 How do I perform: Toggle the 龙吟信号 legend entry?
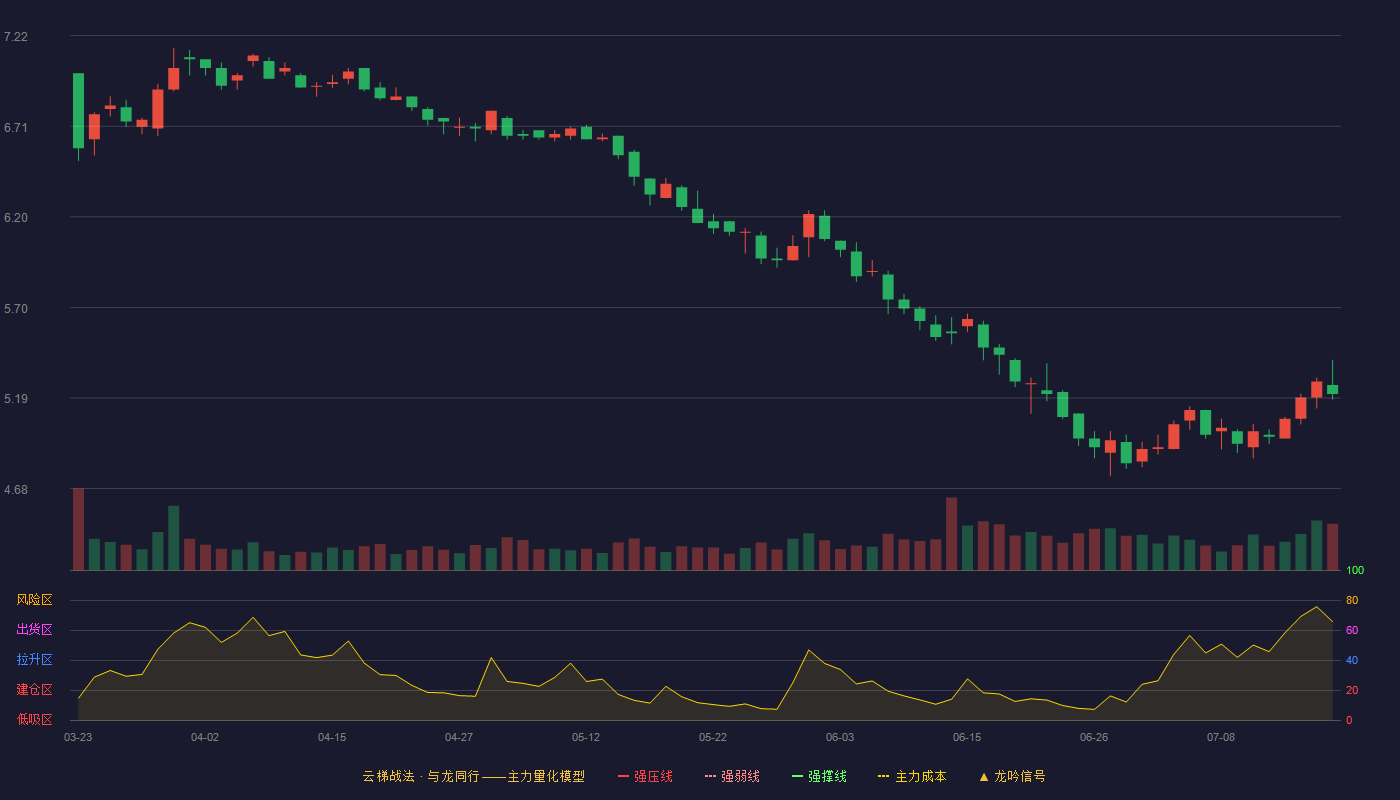click(x=1011, y=776)
